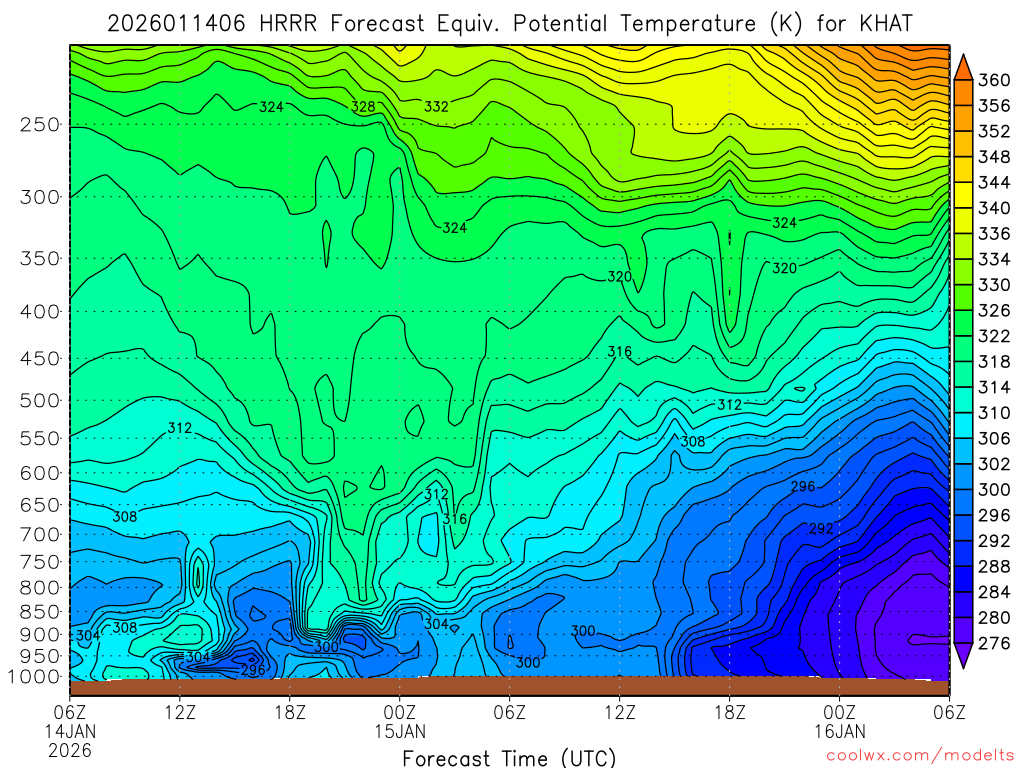Select the 318 colorbar value
Viewport: 1024px width, 768px height.
click(993, 361)
